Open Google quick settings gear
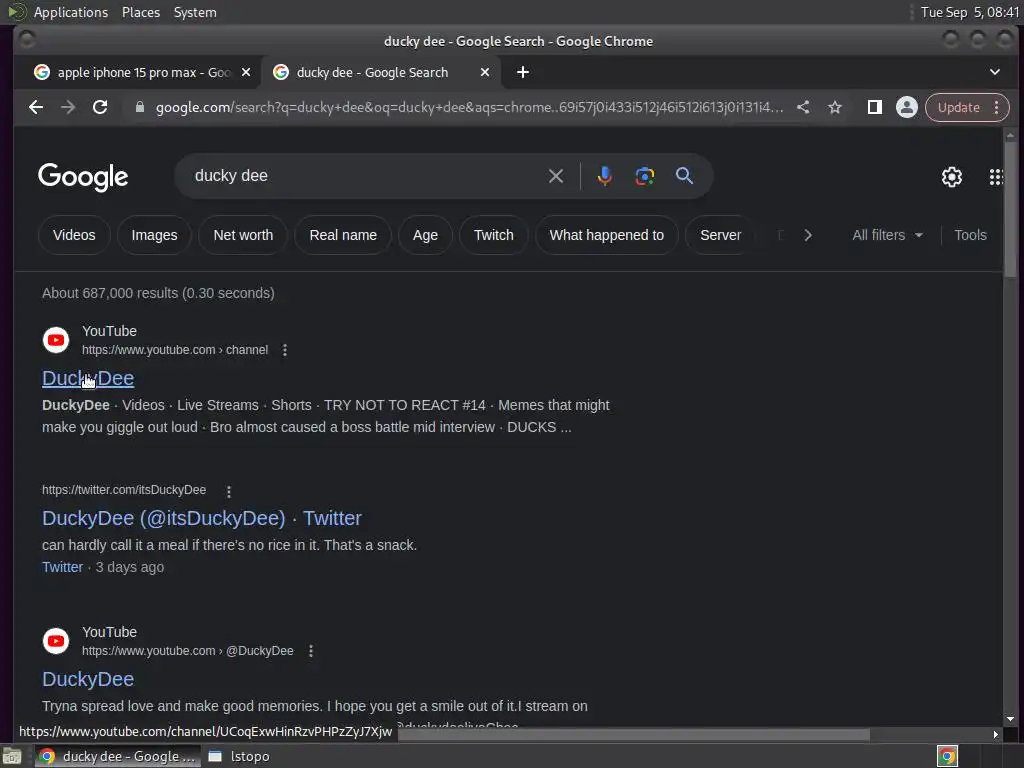 tap(952, 176)
